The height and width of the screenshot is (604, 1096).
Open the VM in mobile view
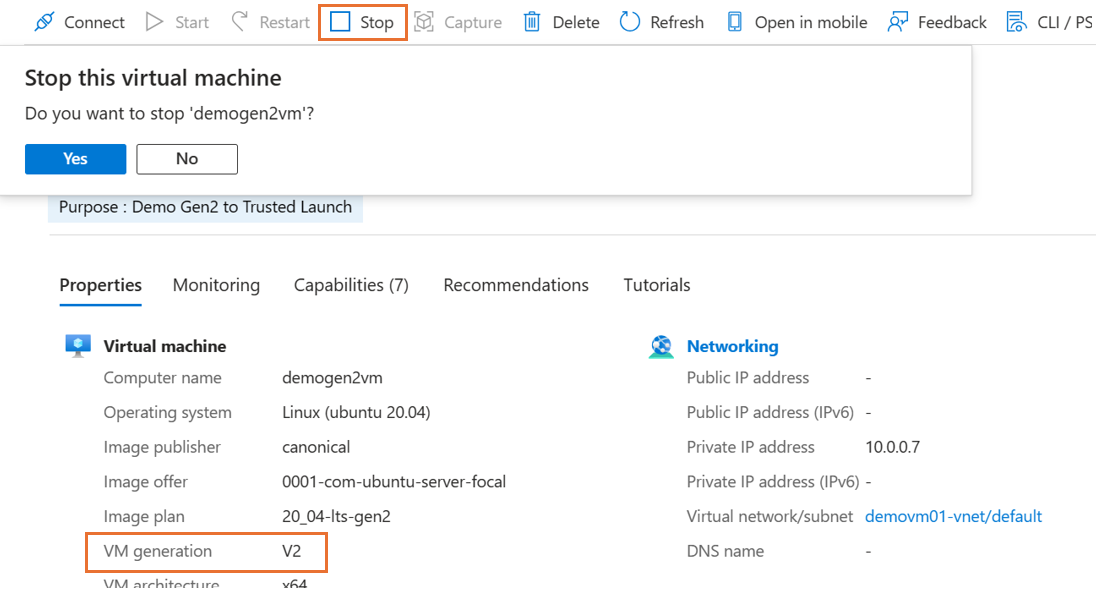coord(736,21)
